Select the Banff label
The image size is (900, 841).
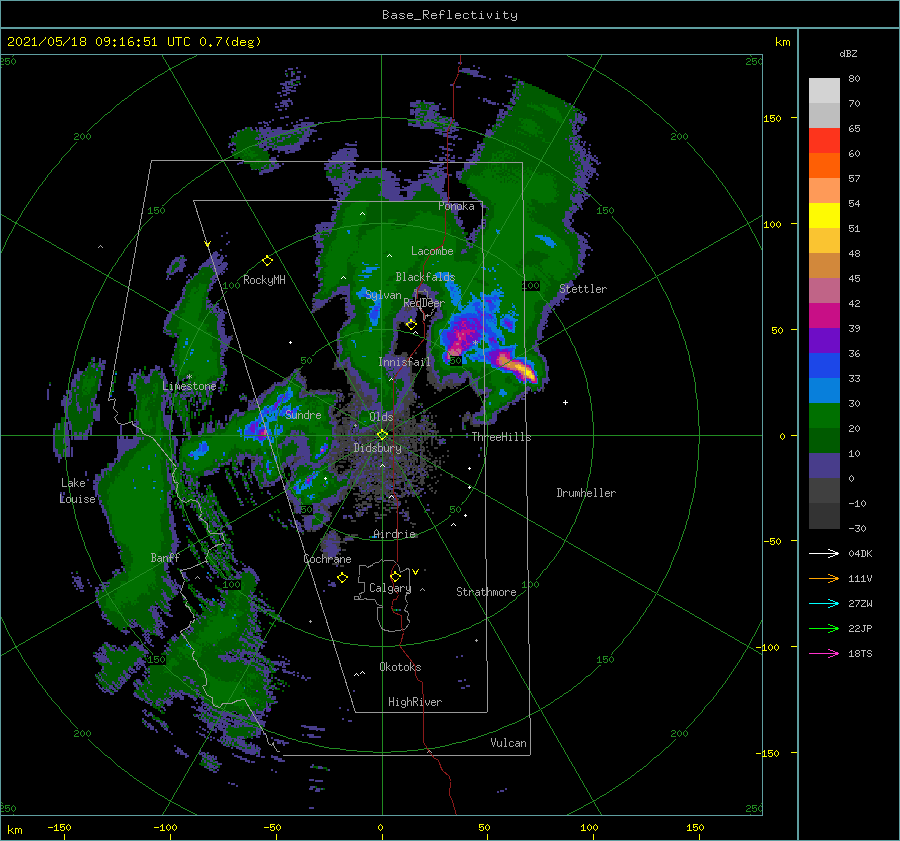(x=165, y=557)
